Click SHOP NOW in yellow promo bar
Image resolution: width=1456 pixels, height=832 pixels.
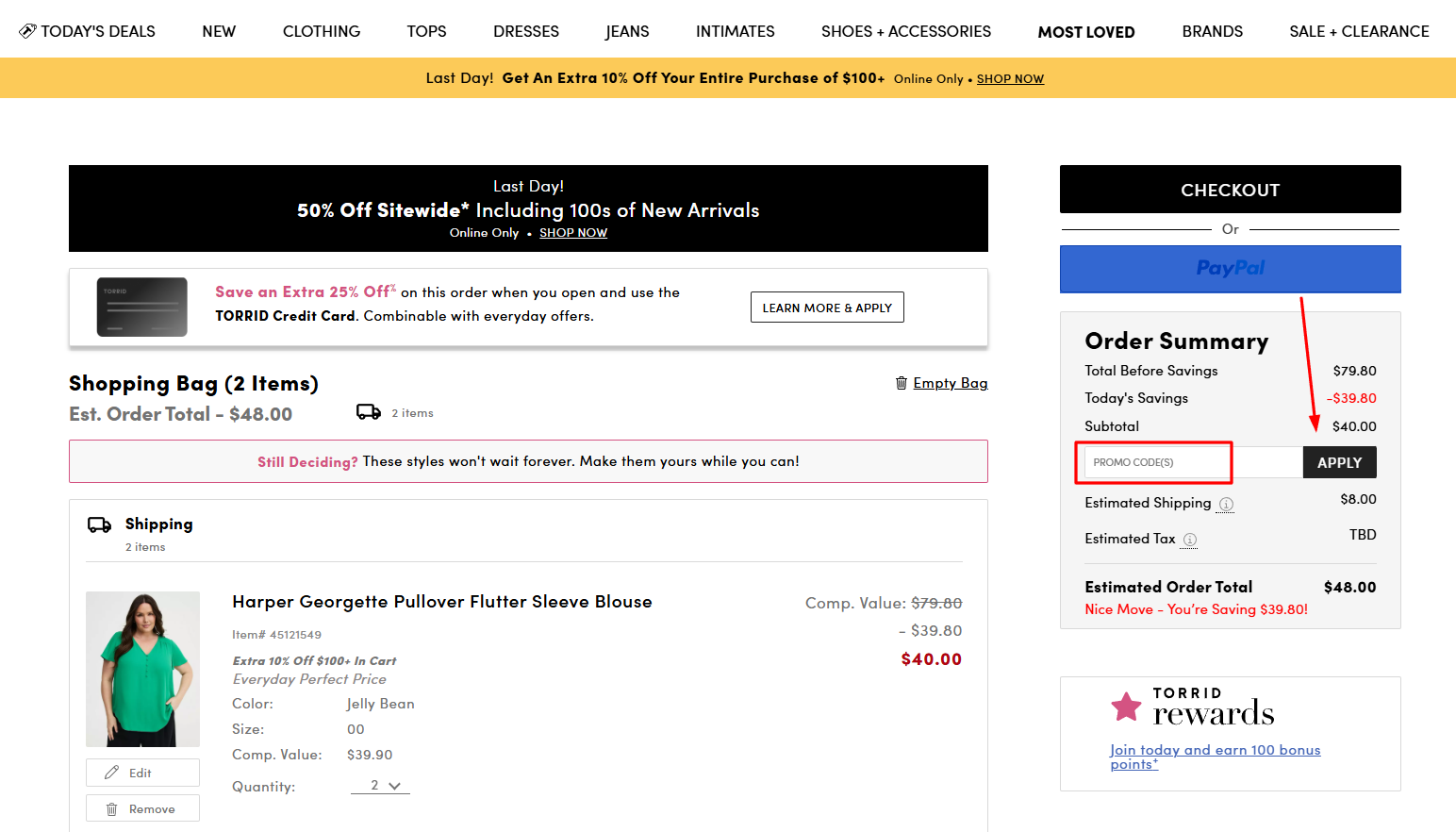[x=1010, y=79]
